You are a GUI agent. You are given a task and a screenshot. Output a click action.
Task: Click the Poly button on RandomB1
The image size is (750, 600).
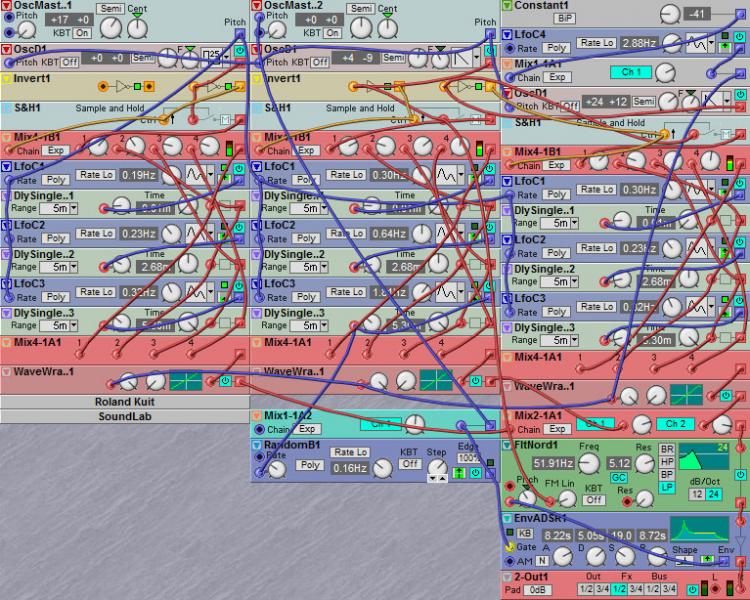pyautogui.click(x=309, y=465)
